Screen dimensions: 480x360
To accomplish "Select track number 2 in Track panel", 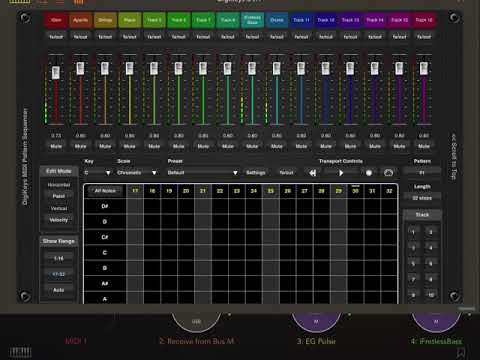I will point(431,232).
